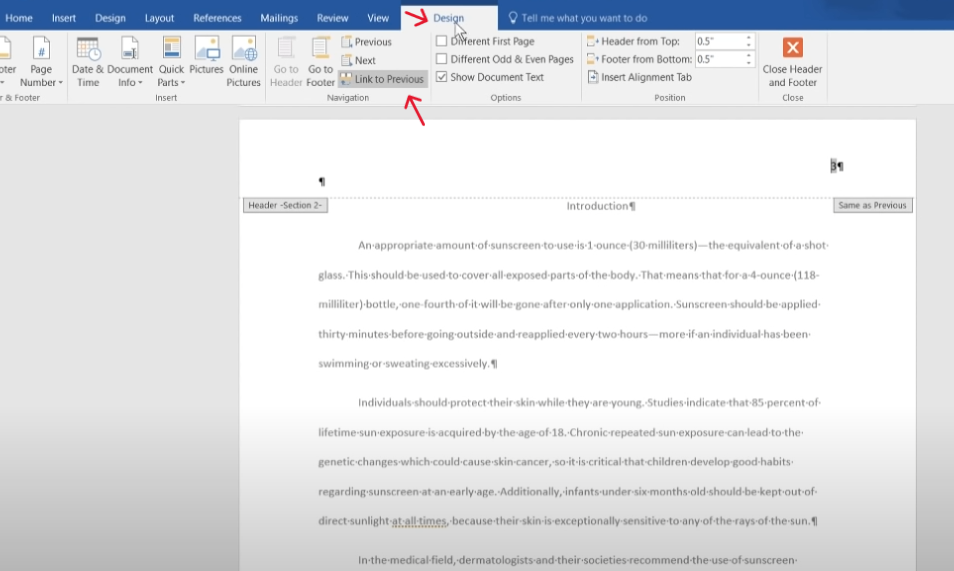Jump to the Previous header section
Viewport: 954px width, 571px height.
[x=366, y=42]
